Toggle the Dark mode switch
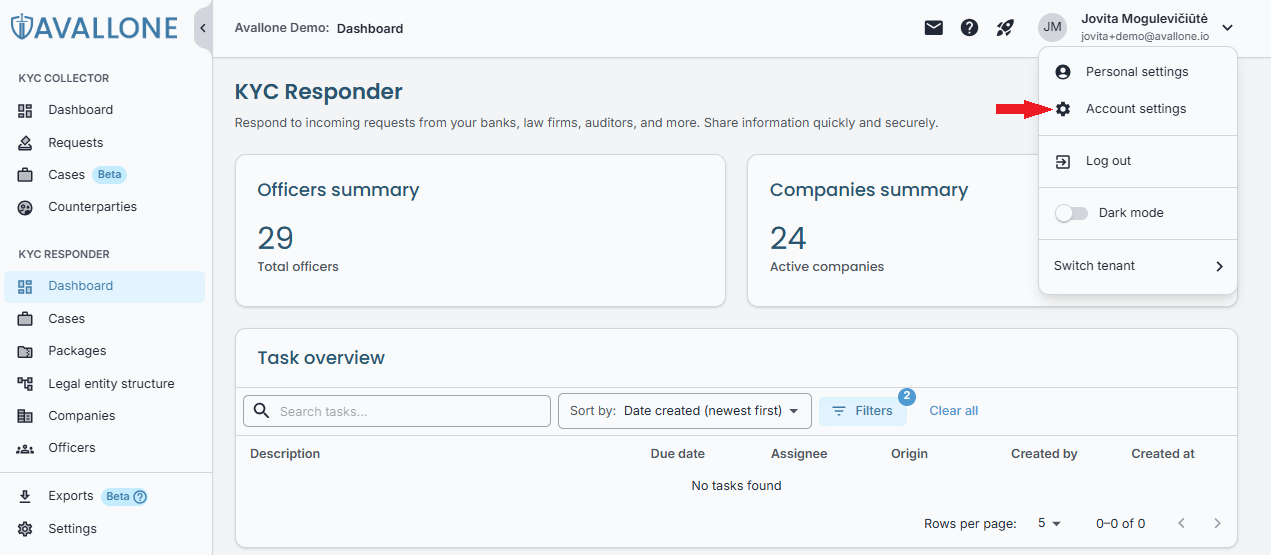1271x555 pixels. 1071,213
